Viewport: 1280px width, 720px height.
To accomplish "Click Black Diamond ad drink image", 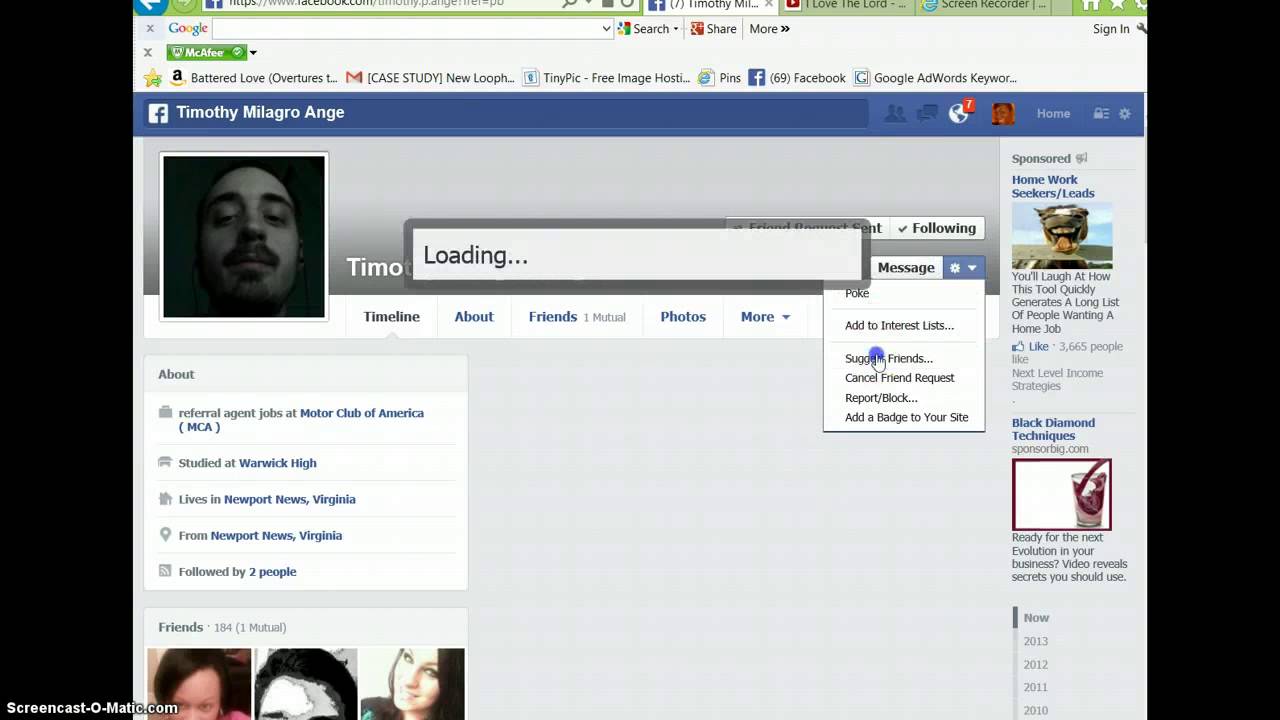I will pos(1062,494).
